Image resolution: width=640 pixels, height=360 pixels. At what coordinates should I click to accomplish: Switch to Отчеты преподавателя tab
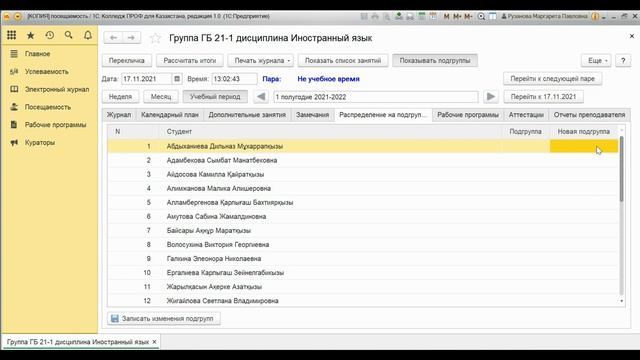589,115
